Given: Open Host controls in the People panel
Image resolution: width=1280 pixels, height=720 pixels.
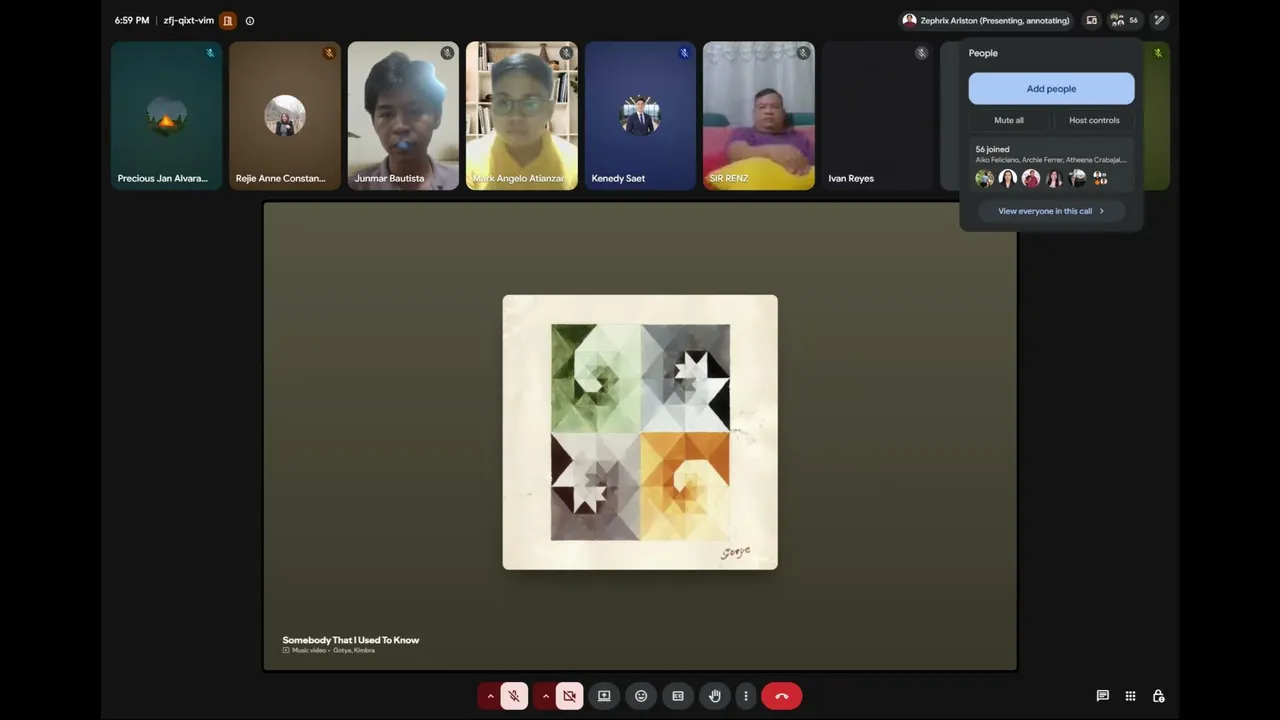Looking at the screenshot, I should coord(1094,120).
